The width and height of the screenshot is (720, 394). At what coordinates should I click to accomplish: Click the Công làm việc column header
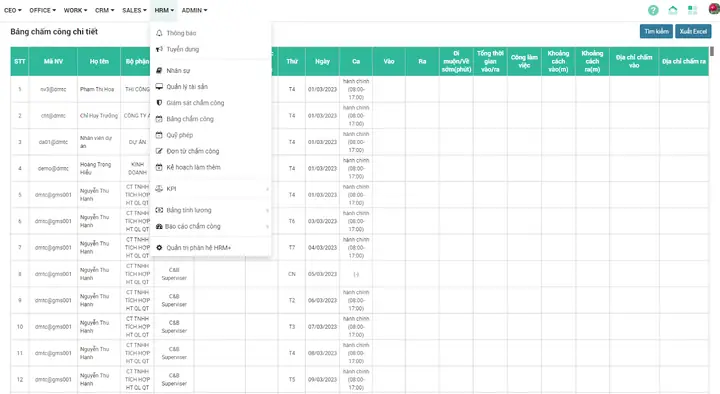[x=524, y=61]
